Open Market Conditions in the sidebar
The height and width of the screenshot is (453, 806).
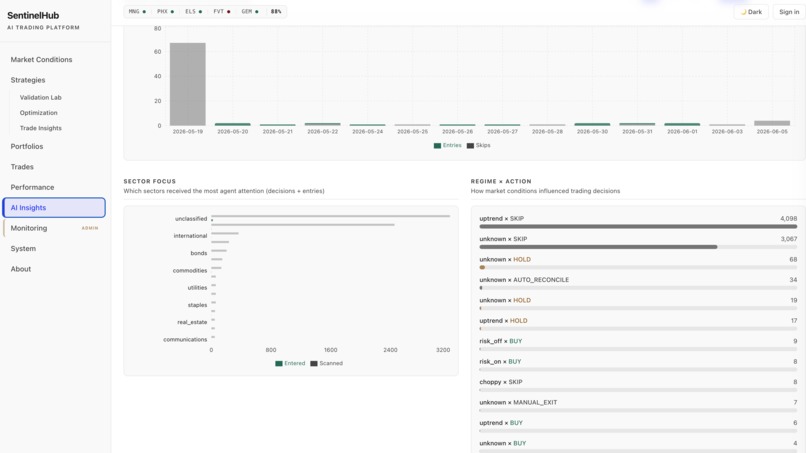click(41, 60)
